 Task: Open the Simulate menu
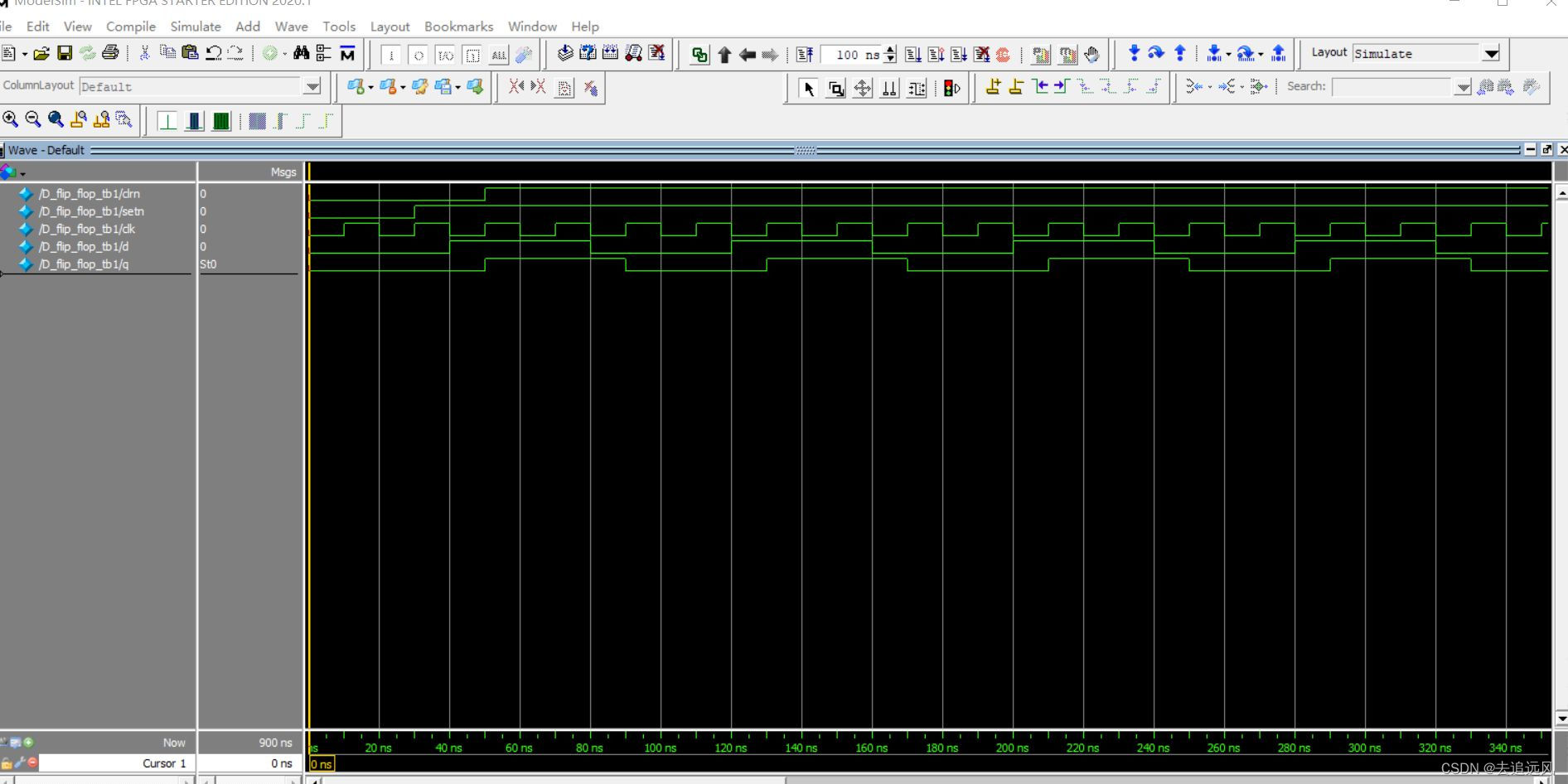point(196,27)
